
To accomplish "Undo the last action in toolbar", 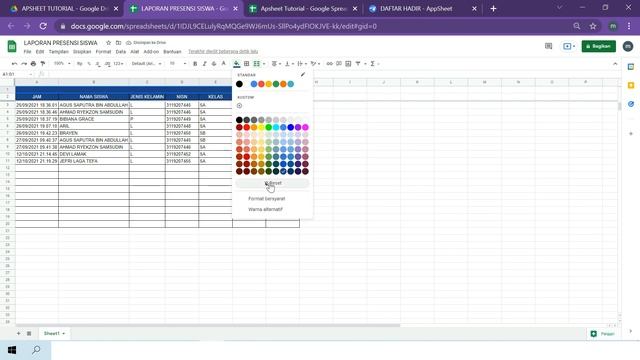I will tap(15, 64).
